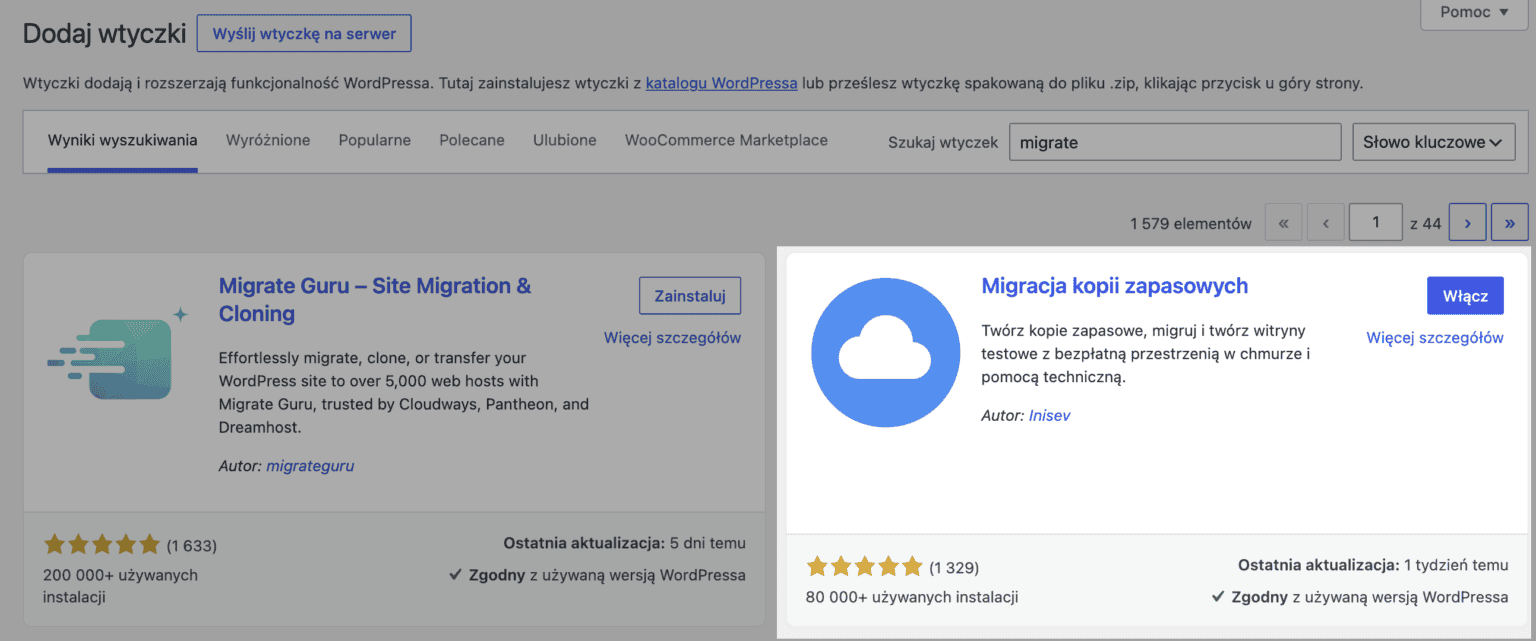Click the current page number field
The image size is (1536, 641).
[x=1375, y=223]
